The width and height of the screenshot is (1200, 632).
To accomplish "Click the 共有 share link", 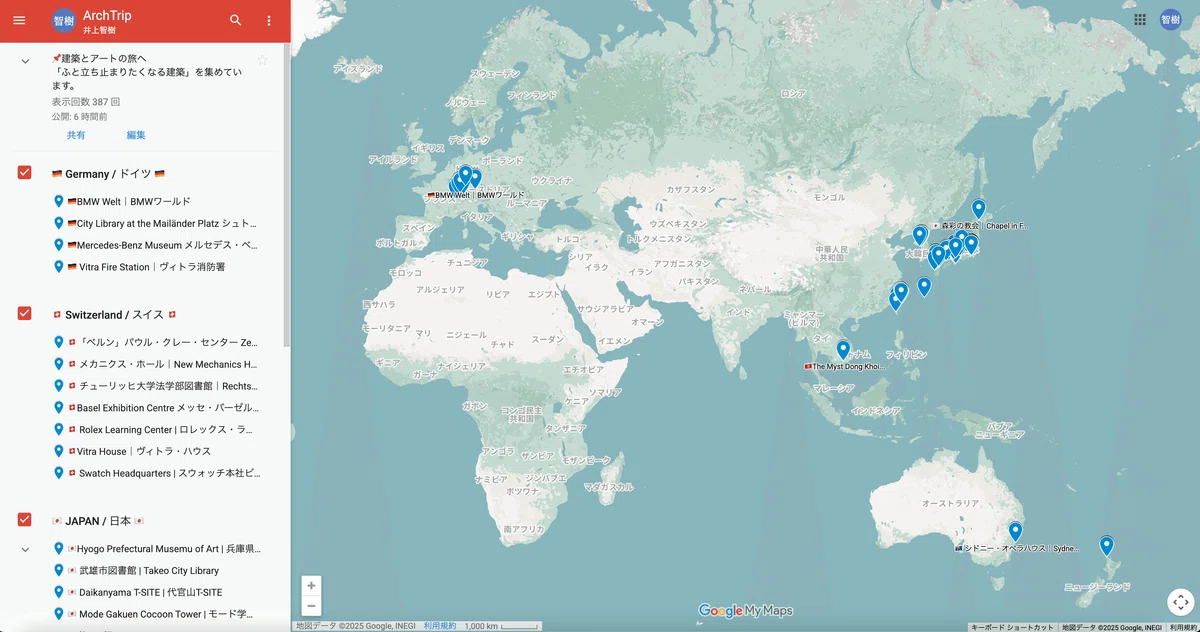I will tap(76, 135).
